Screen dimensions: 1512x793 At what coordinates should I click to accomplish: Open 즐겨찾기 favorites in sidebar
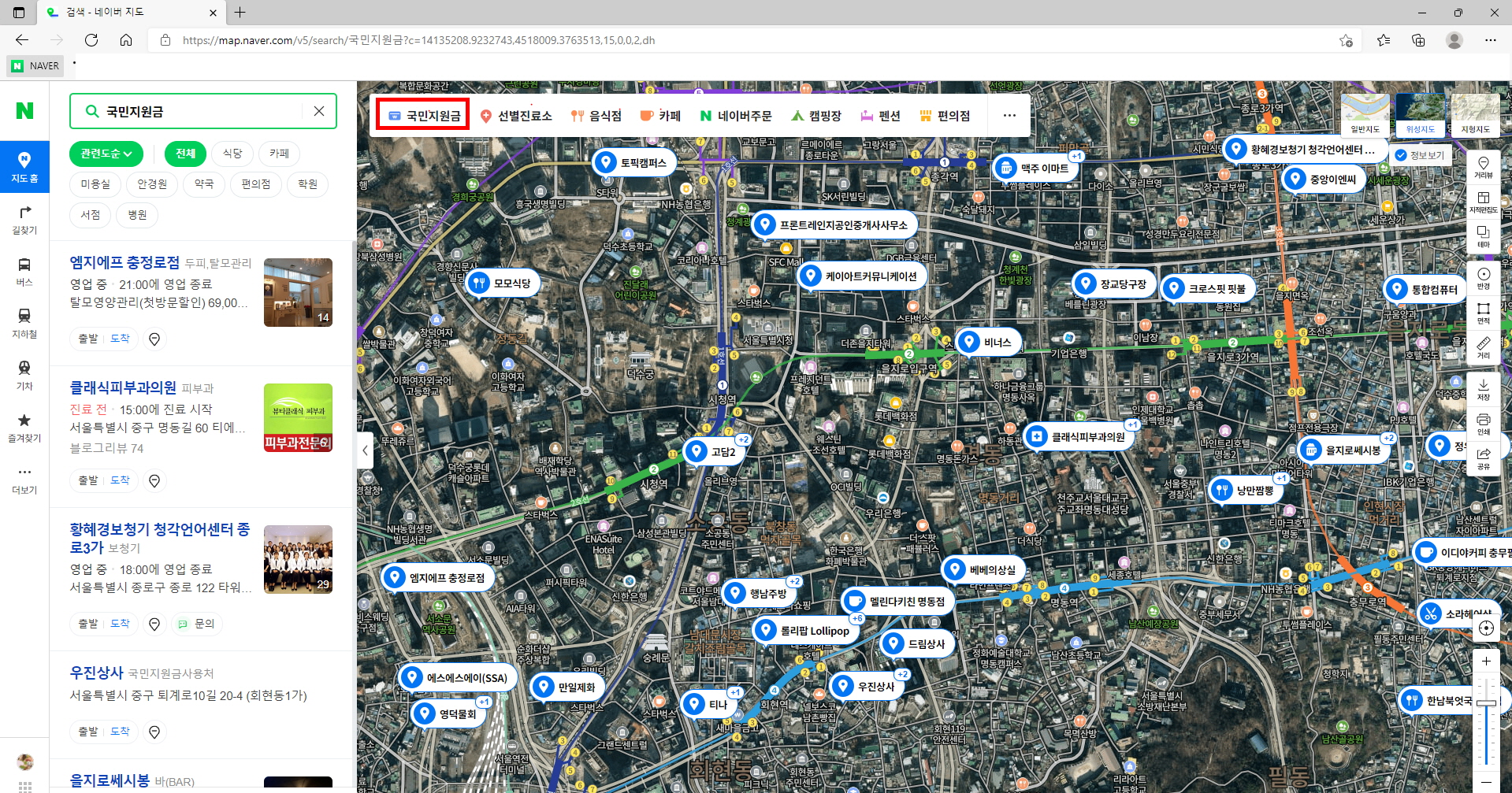pos(24,428)
